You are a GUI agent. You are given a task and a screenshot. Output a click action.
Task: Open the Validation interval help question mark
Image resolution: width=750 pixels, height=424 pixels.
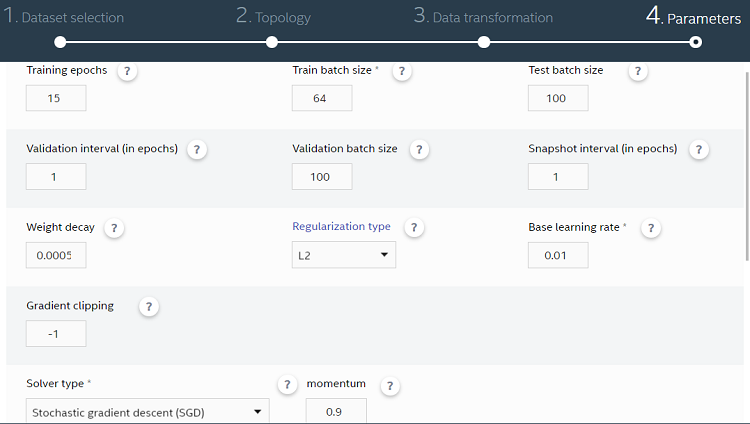pos(197,150)
